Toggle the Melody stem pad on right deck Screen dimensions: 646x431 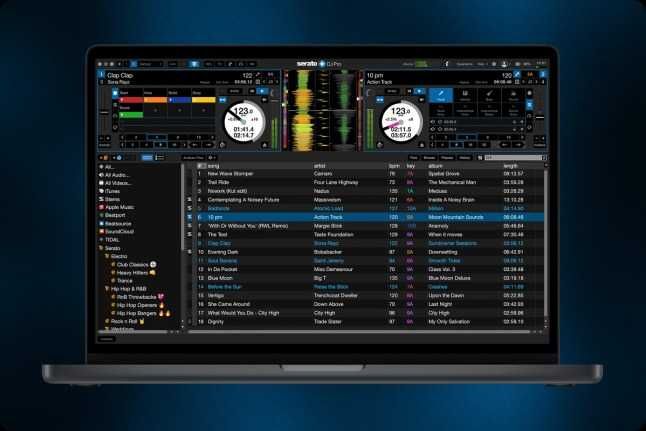[465, 95]
